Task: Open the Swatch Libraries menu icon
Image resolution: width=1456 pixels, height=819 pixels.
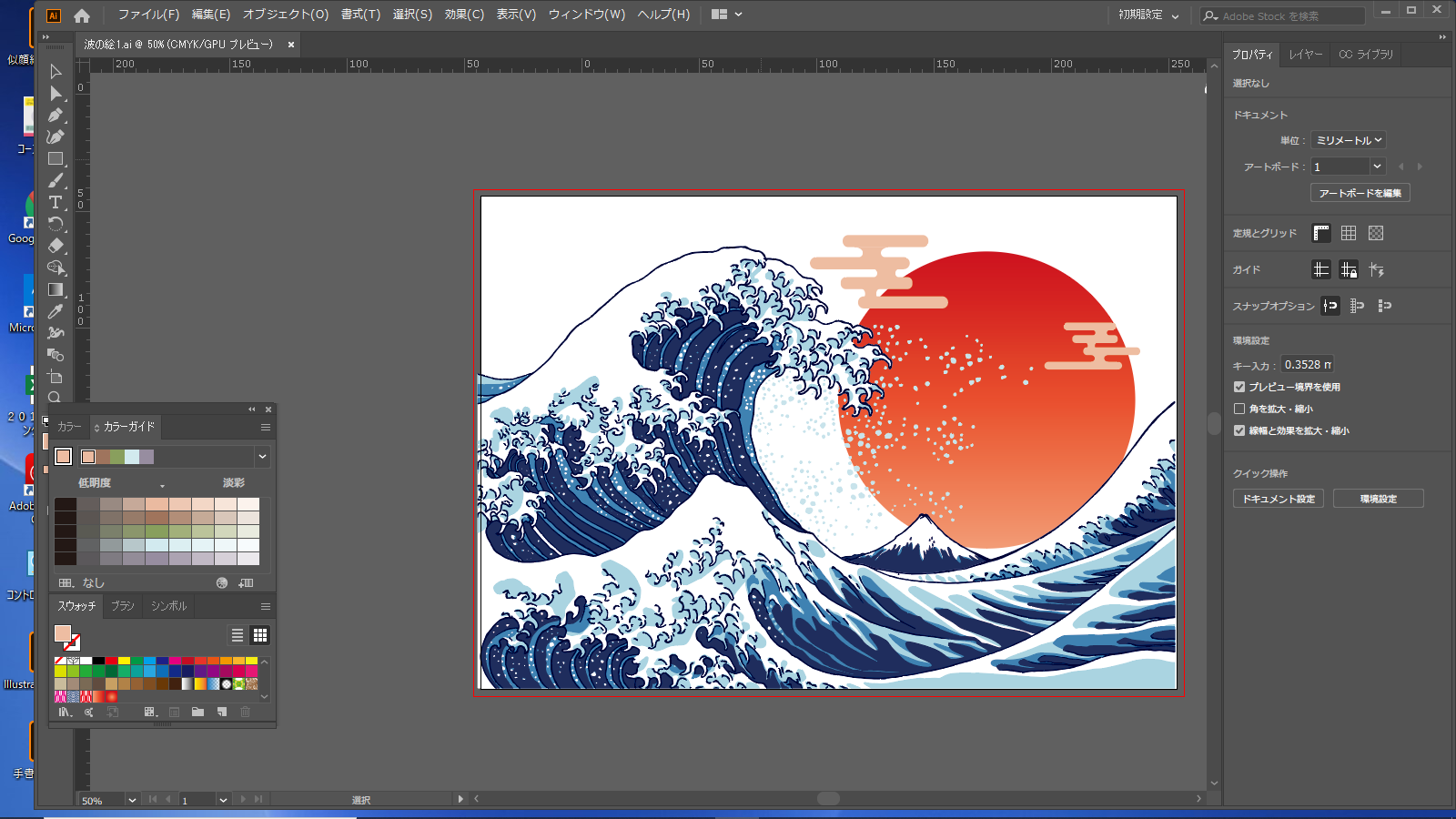Action: point(65,713)
